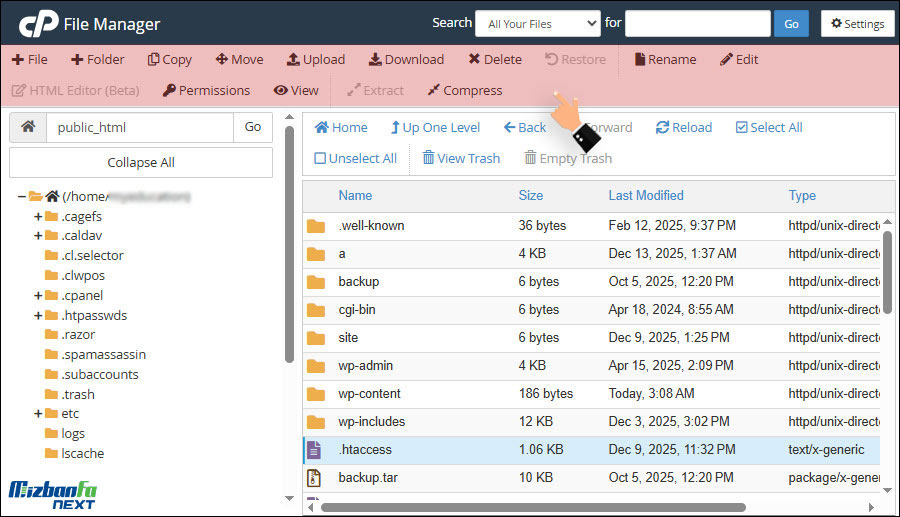Open View Trash bin icon
The width and height of the screenshot is (900, 517).
428,158
